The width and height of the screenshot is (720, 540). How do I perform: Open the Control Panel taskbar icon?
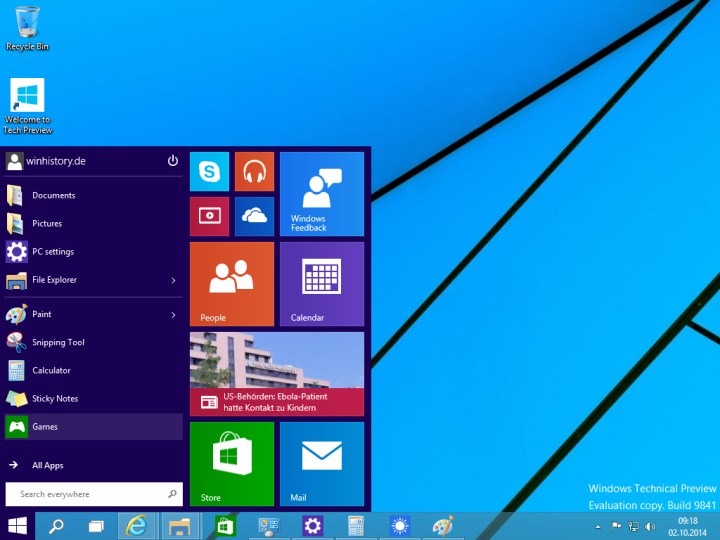pos(269,526)
